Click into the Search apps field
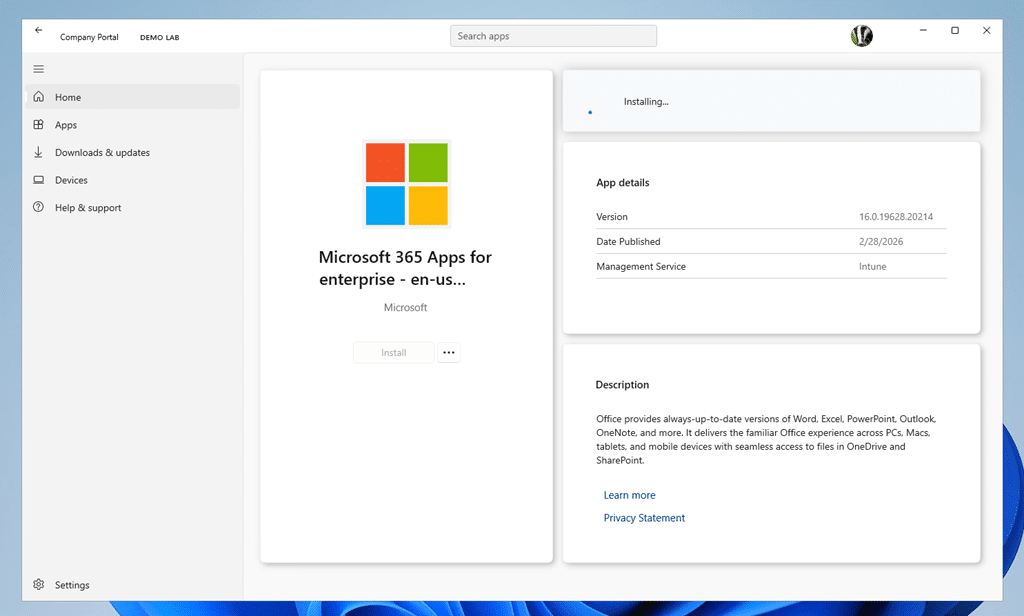 [x=553, y=36]
